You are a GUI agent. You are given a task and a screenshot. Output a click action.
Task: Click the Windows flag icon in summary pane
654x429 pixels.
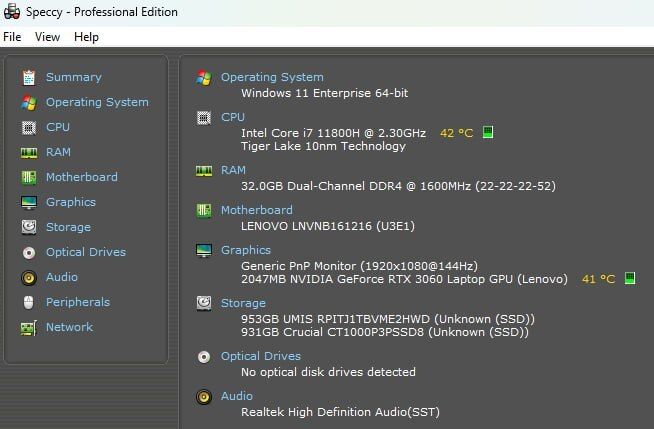pos(204,78)
